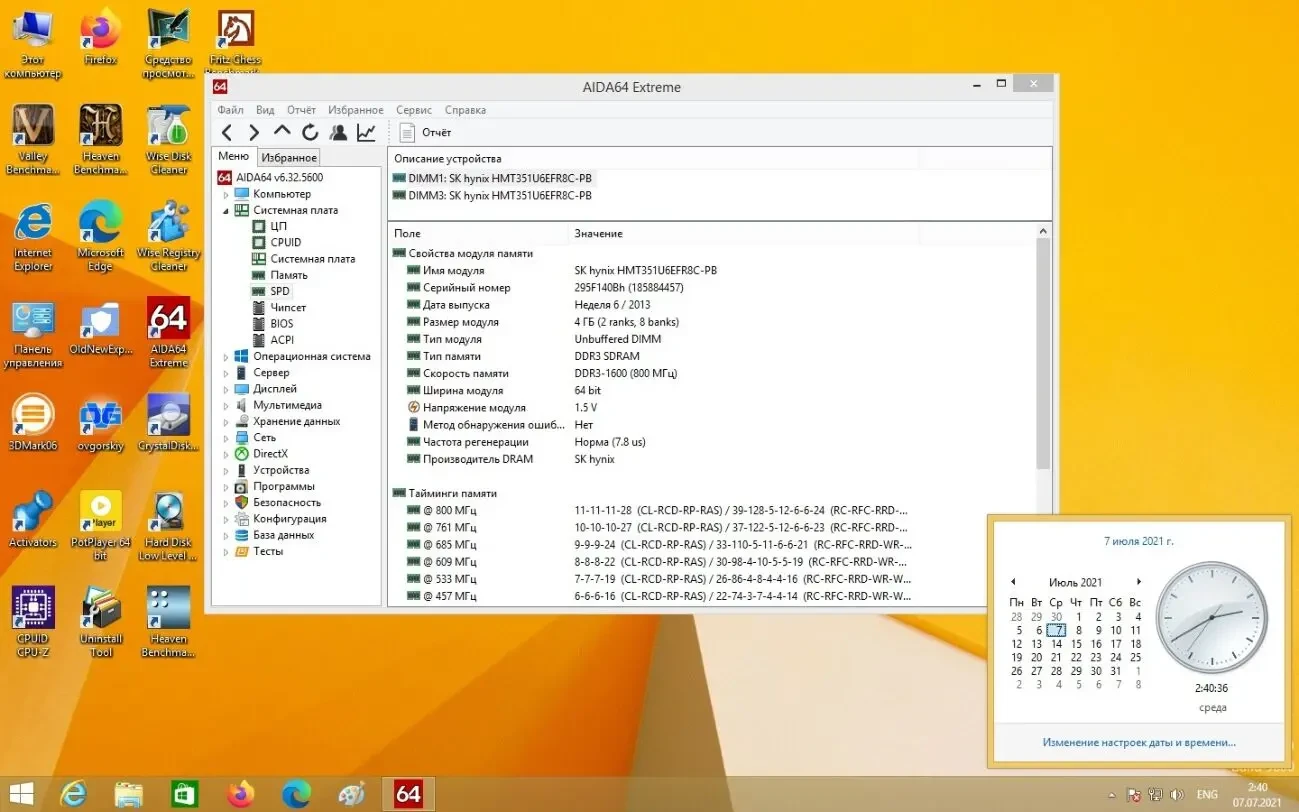Switch to the Избранное tab
The height and width of the screenshot is (812, 1299).
point(288,157)
